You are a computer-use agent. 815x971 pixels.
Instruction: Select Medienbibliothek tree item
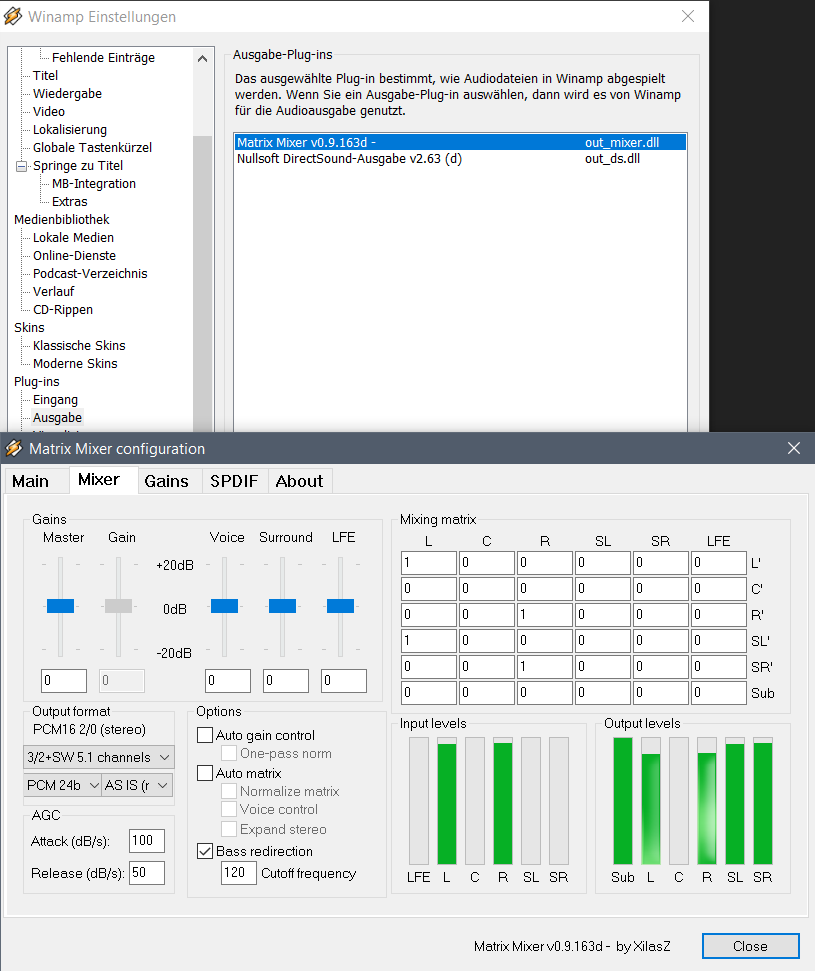[x=62, y=219]
